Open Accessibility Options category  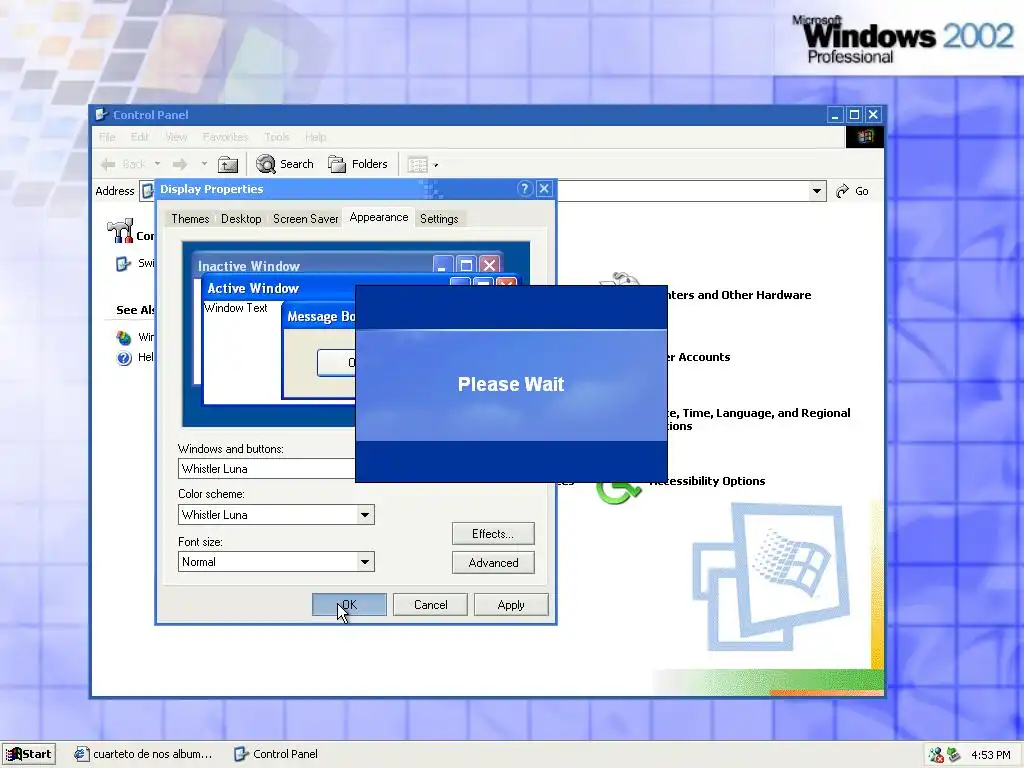point(707,481)
